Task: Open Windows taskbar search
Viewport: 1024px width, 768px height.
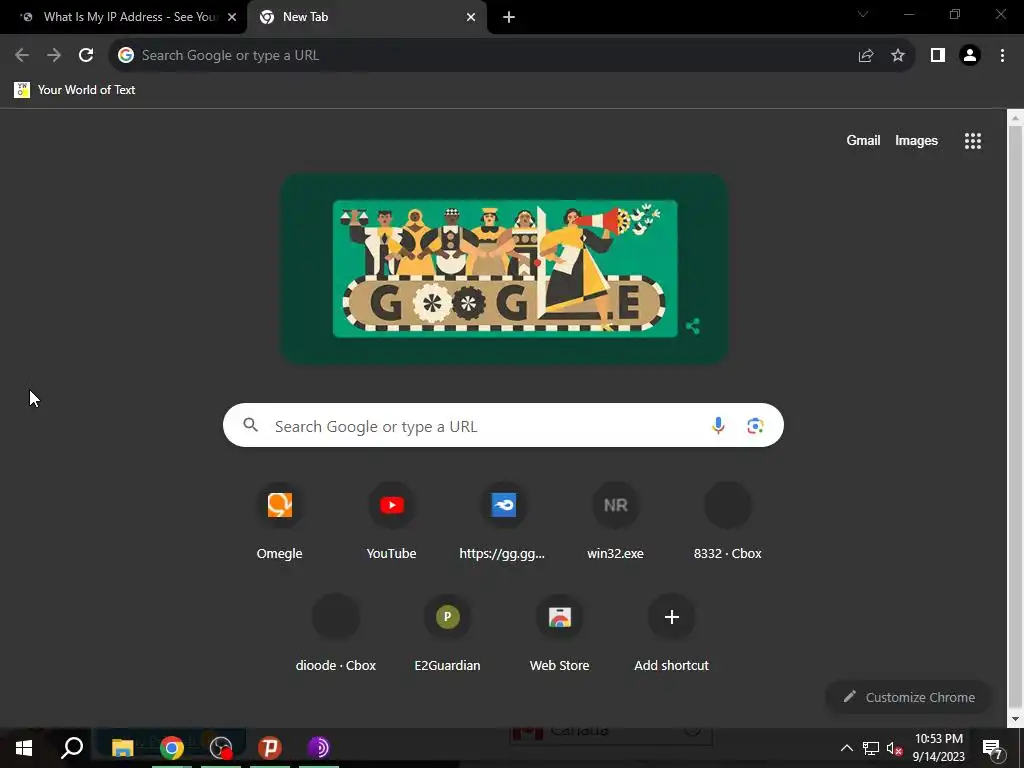Action: [x=72, y=748]
